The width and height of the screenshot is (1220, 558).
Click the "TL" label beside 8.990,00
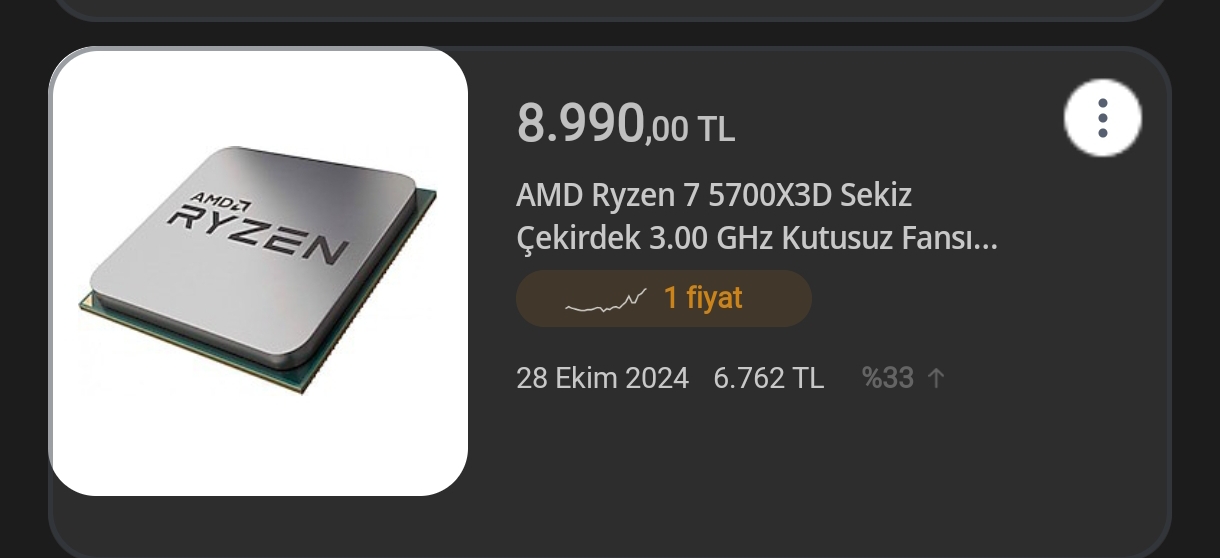point(716,129)
